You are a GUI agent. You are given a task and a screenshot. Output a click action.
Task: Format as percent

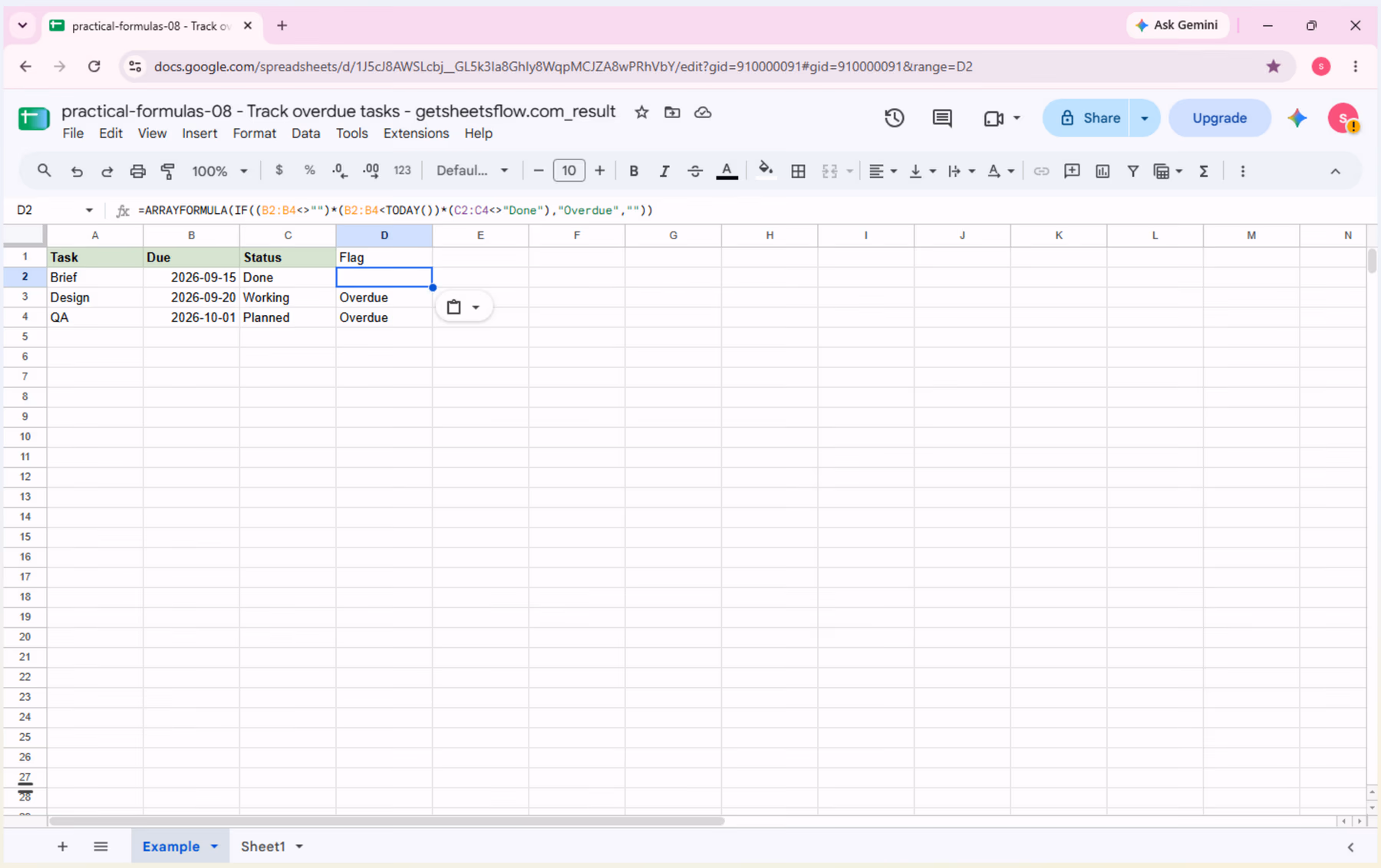(x=309, y=170)
